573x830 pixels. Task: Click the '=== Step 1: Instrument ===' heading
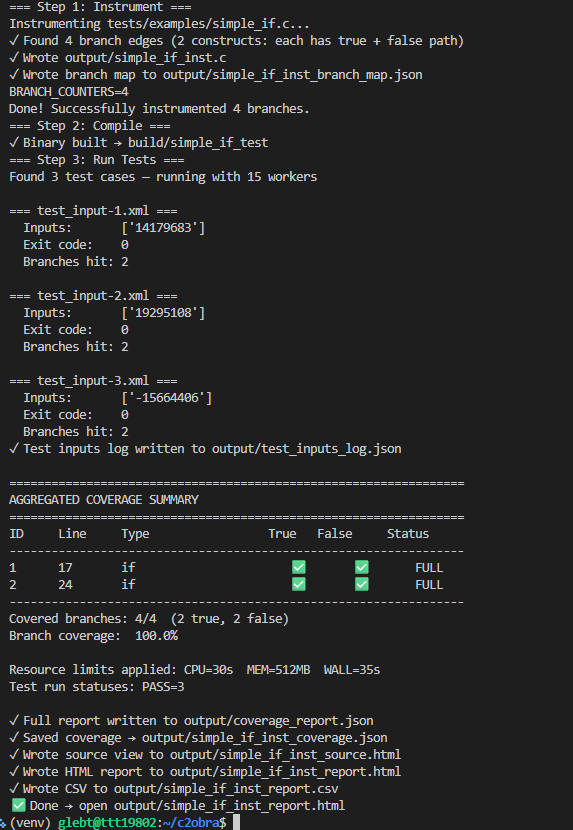100,7
